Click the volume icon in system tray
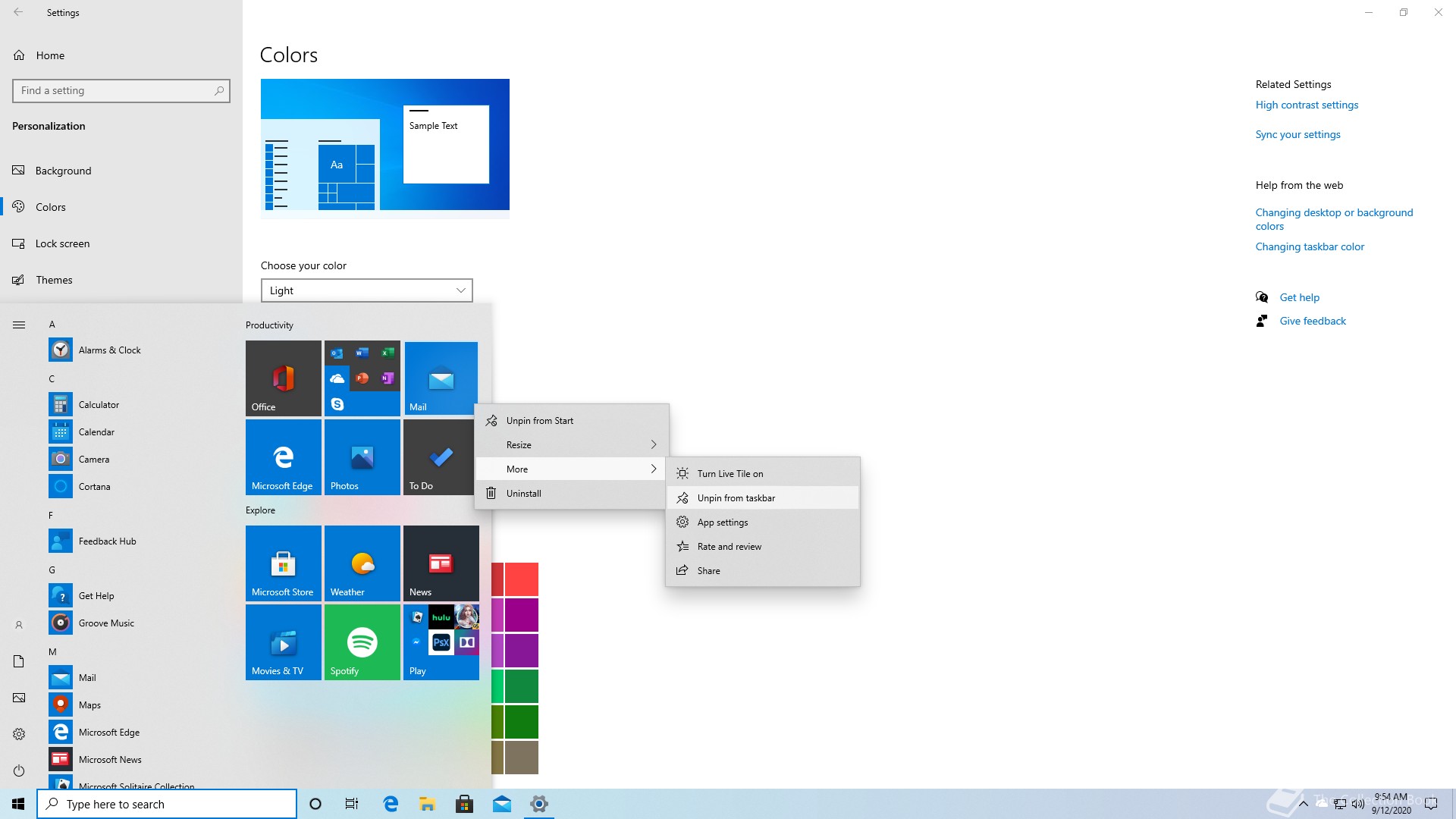 click(x=1358, y=804)
